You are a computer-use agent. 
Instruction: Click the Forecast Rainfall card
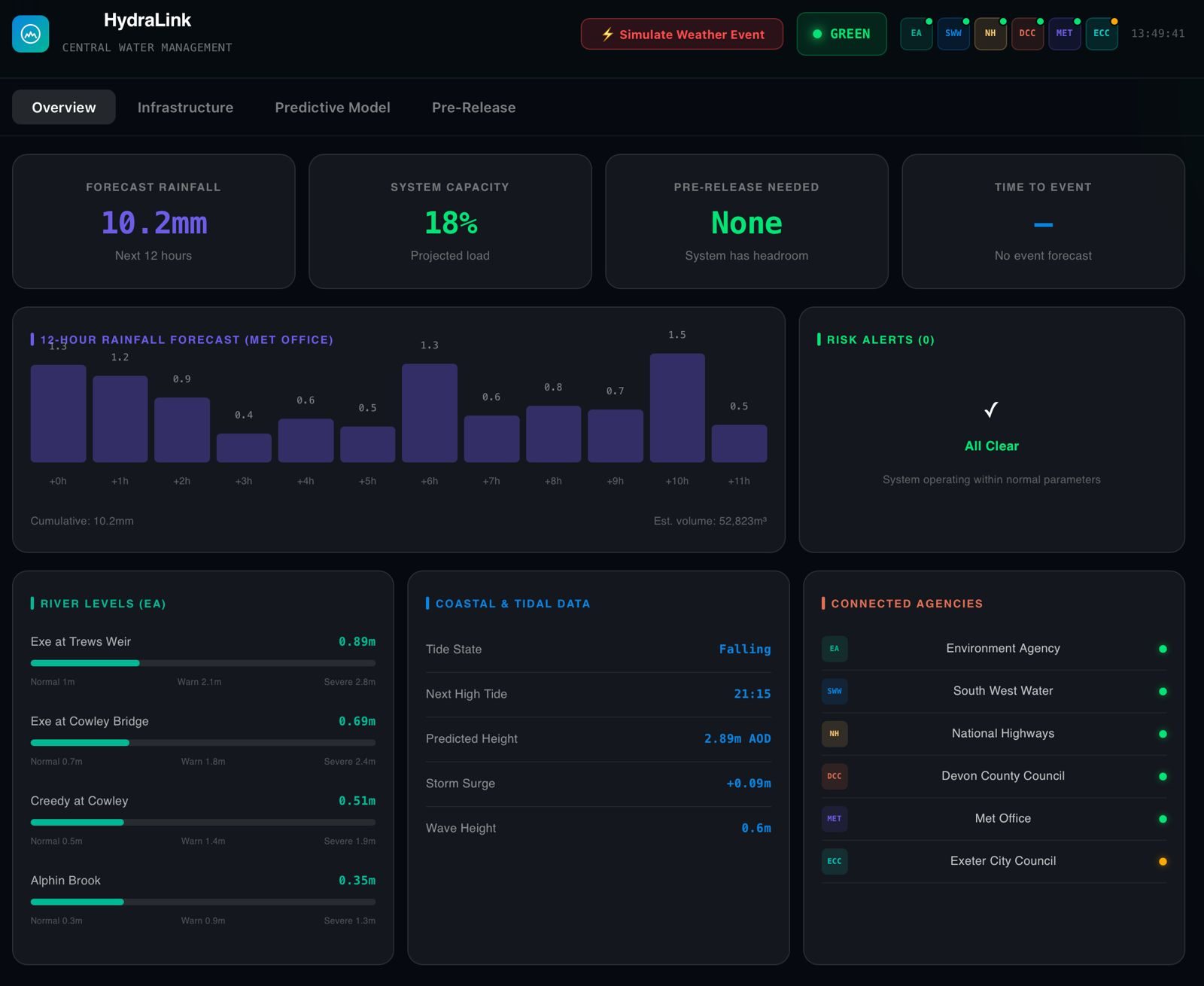coord(154,221)
